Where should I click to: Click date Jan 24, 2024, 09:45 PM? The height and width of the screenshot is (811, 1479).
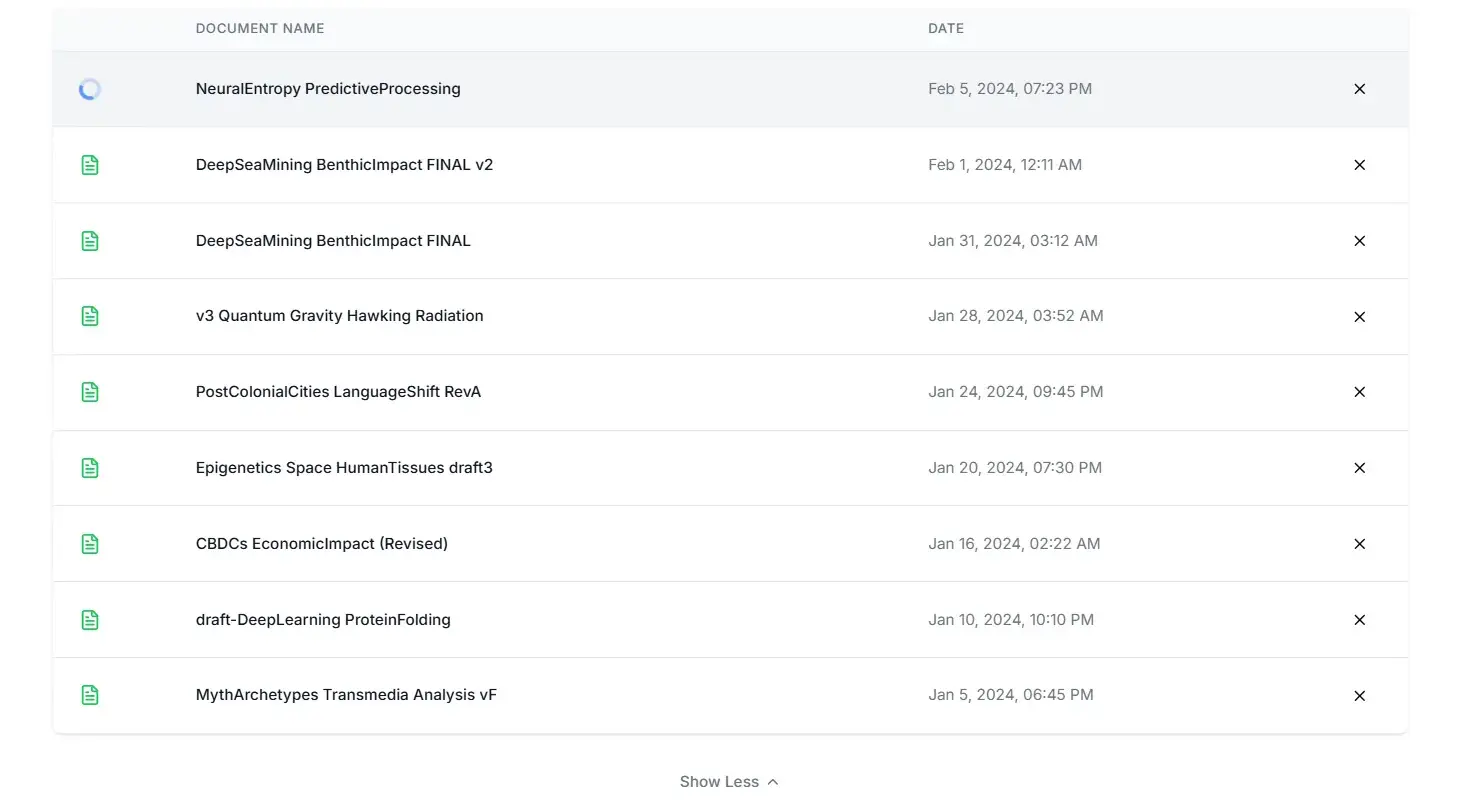click(1016, 392)
